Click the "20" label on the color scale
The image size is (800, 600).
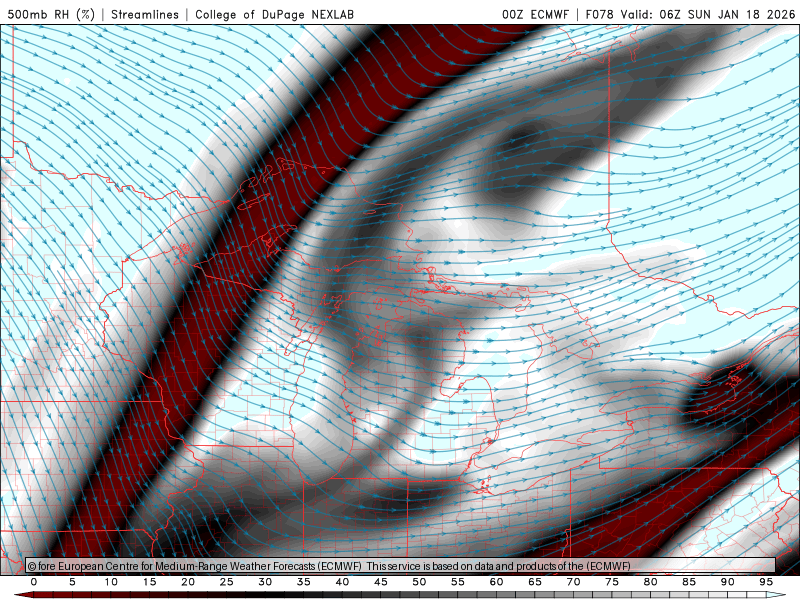[188, 582]
